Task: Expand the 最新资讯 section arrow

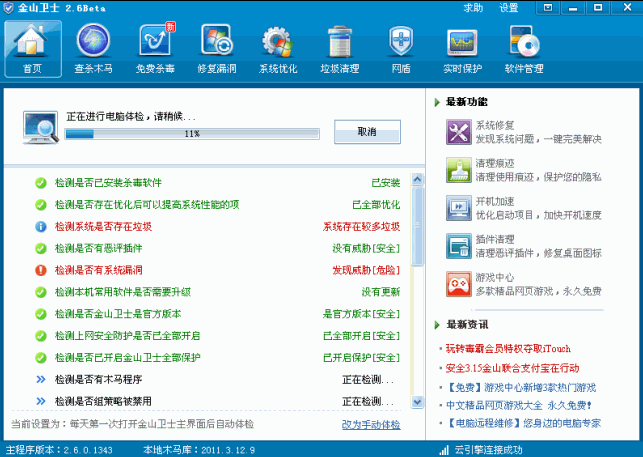Action: tap(437, 325)
